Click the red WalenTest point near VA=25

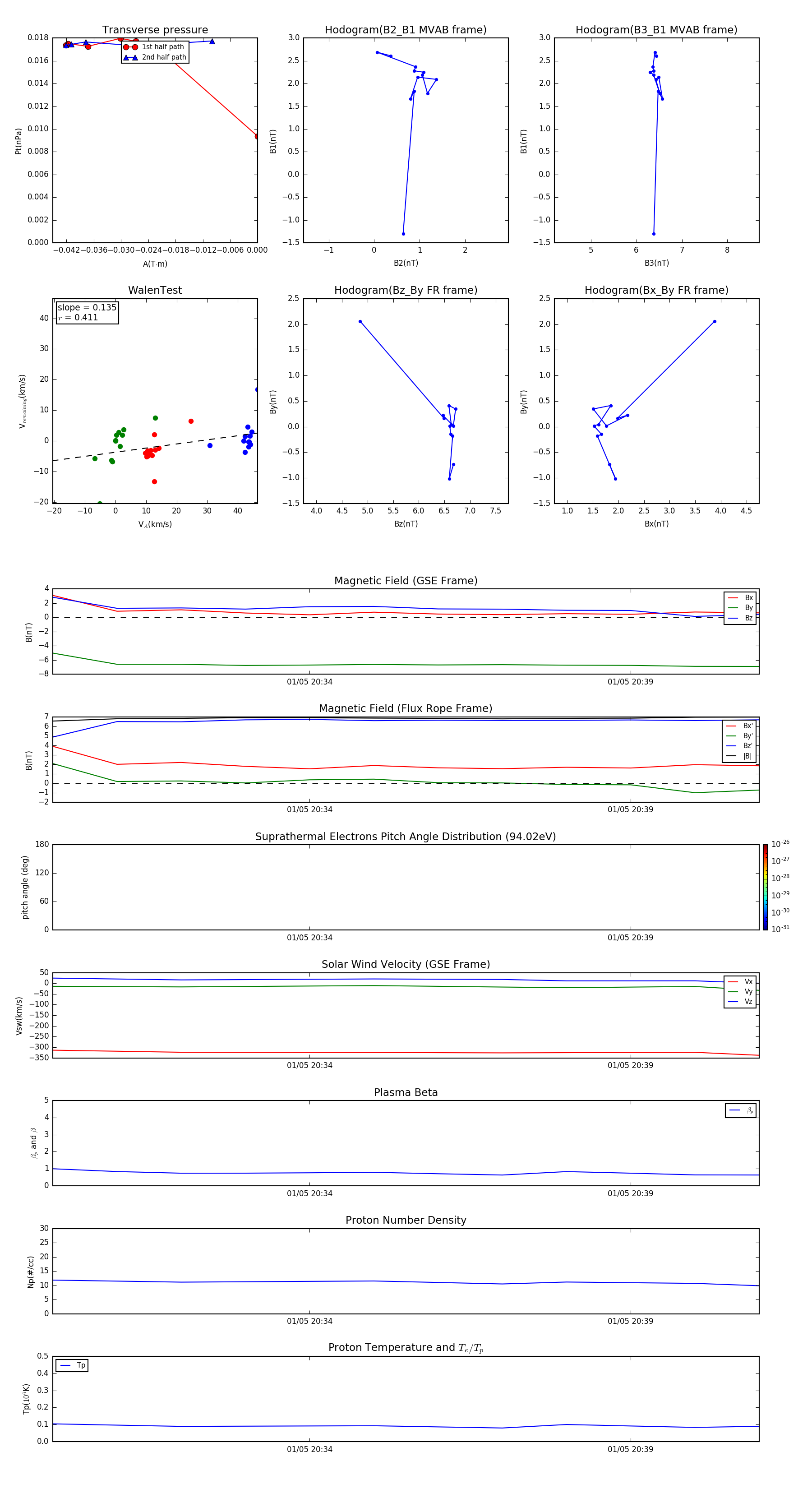[x=191, y=421]
